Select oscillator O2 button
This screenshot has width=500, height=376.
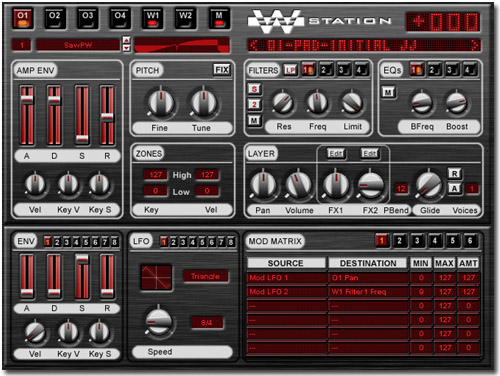55,18
